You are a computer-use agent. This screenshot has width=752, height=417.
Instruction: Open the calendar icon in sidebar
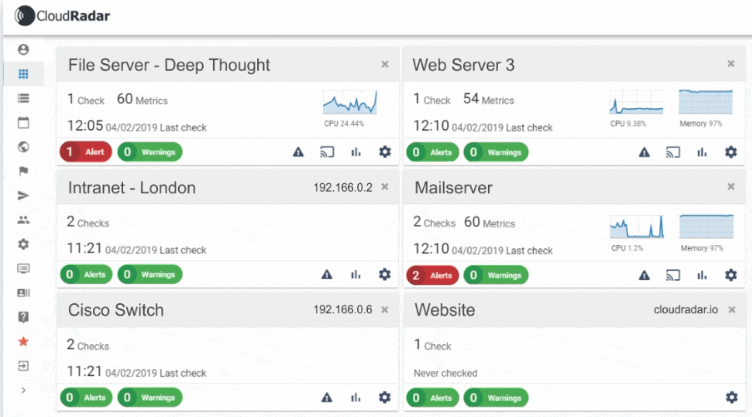[x=23, y=123]
